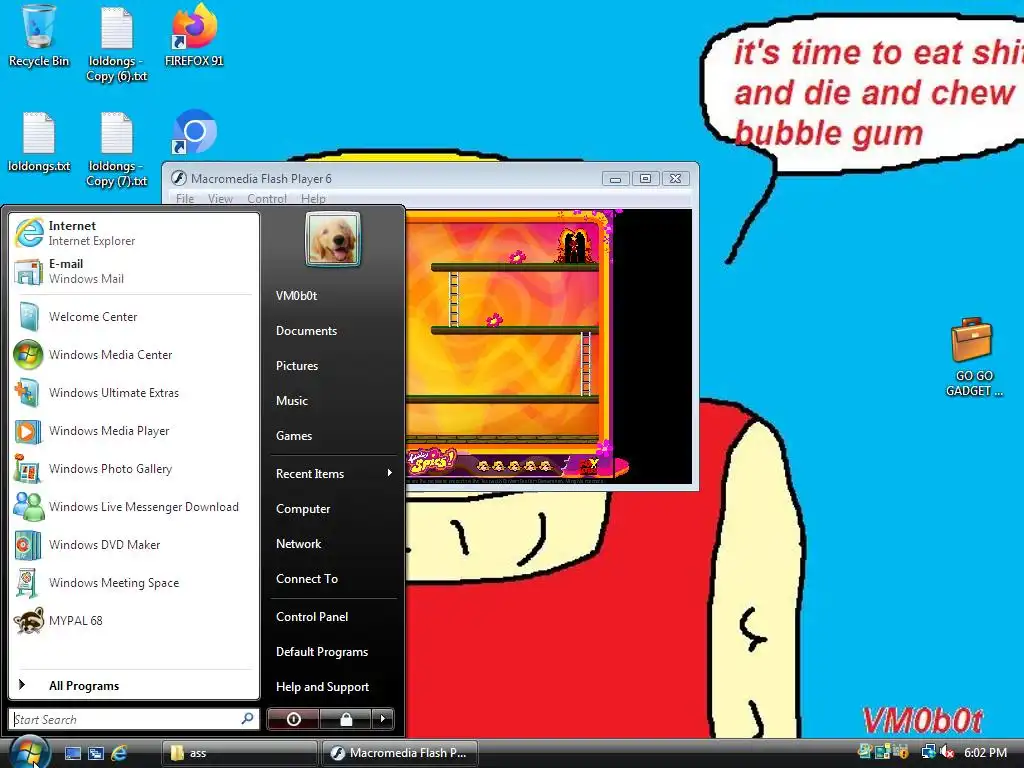The width and height of the screenshot is (1024, 768).
Task: Click the golden retriever user account picture
Action: pos(332,240)
